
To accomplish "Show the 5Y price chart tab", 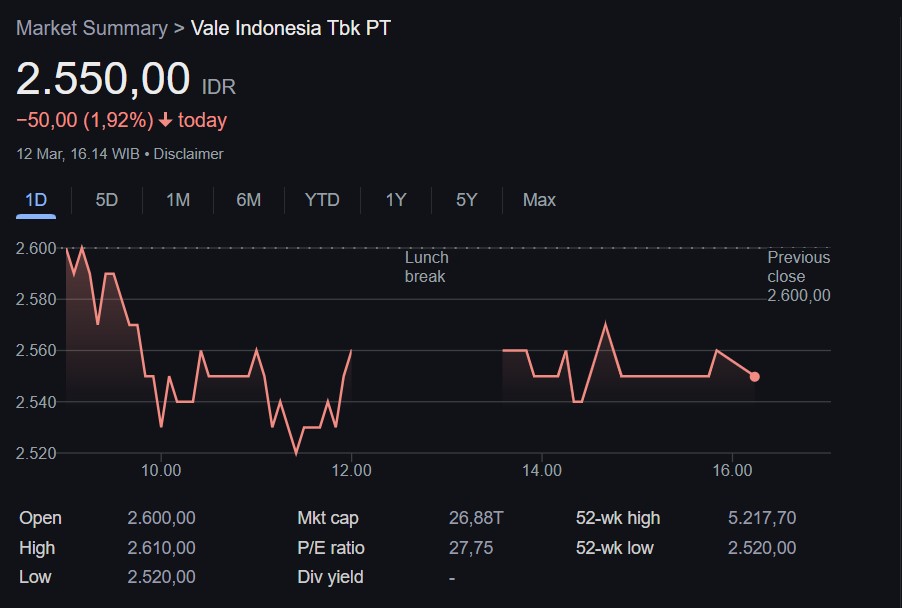I will pos(467,200).
